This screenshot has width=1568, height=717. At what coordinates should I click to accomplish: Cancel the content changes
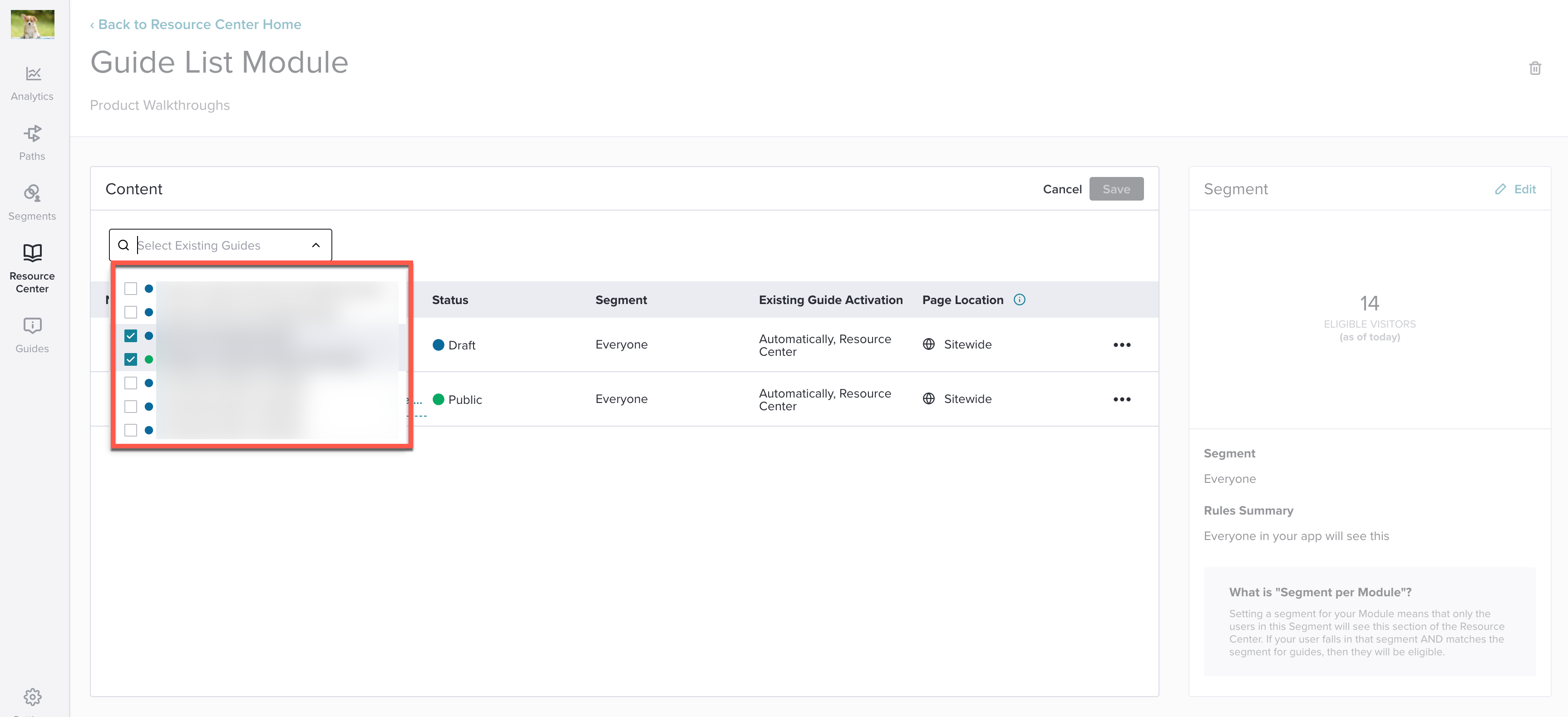(x=1061, y=189)
